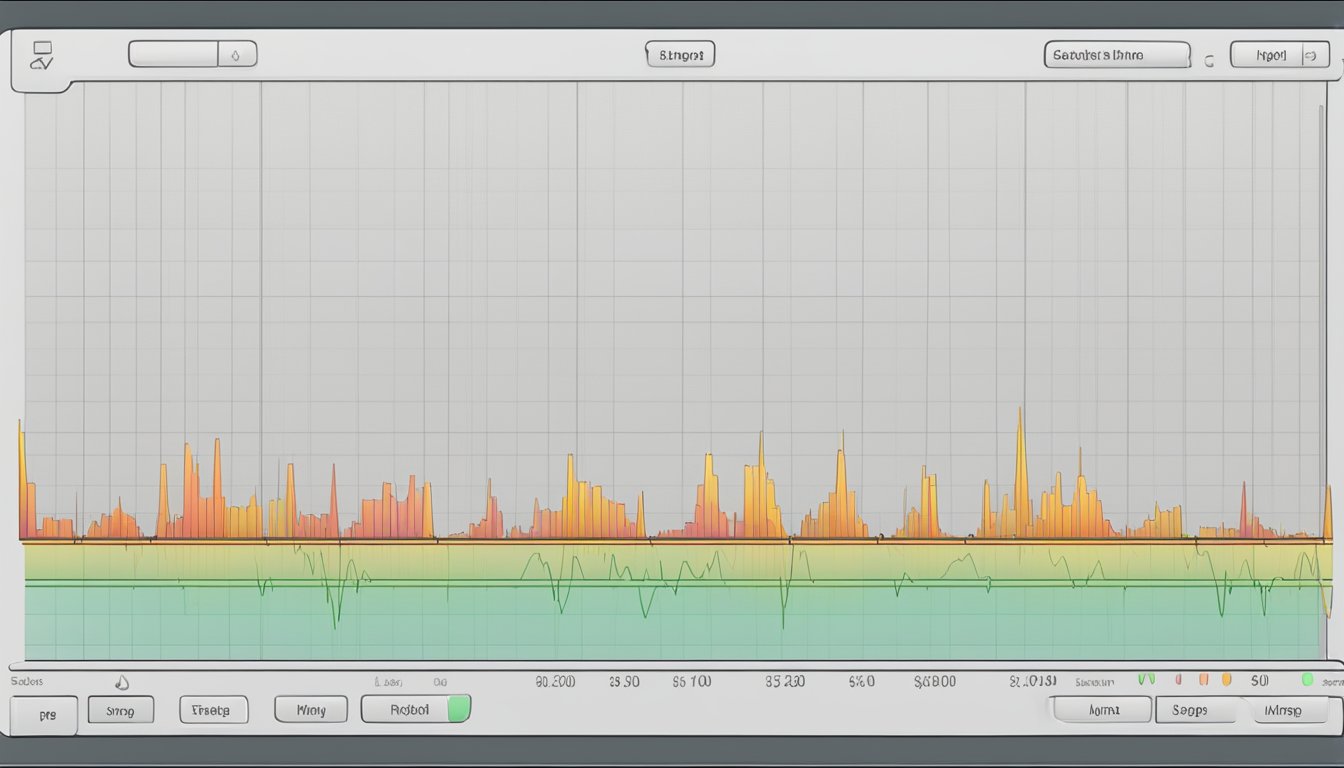Click the empty top-left combo box field
This screenshot has width=1344, height=768.
pos(173,54)
